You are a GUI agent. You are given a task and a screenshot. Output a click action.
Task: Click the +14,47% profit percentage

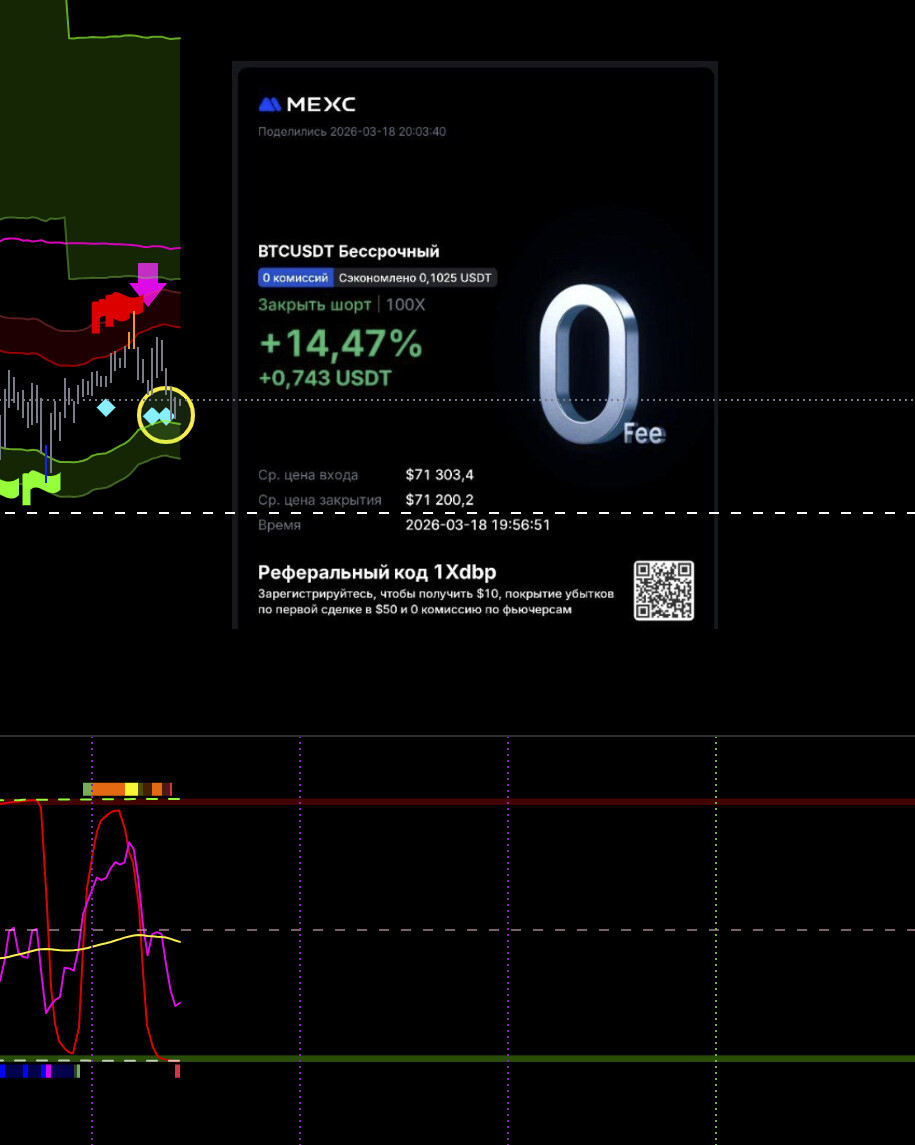(340, 343)
